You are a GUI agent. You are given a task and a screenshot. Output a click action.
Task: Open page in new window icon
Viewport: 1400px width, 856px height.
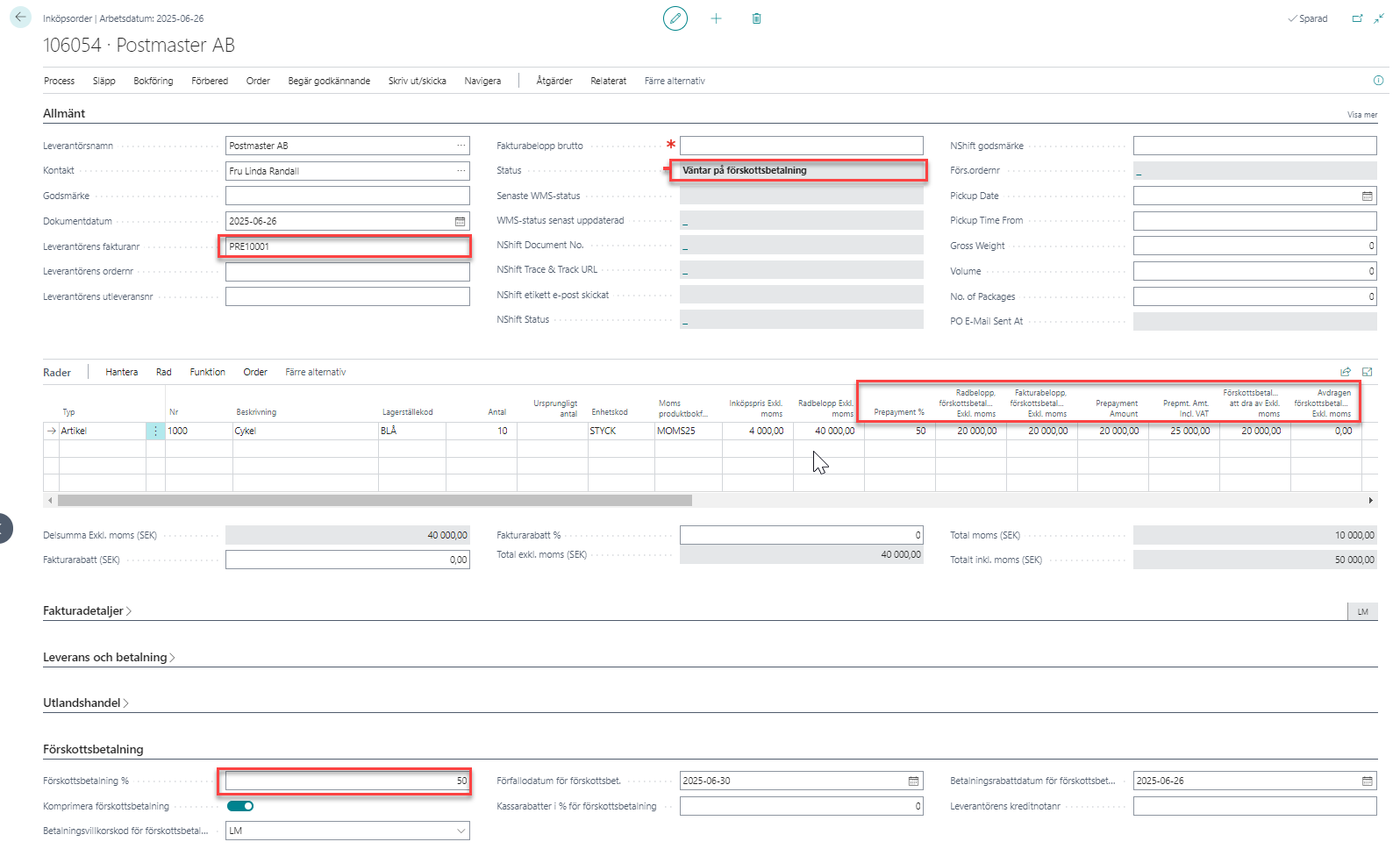[x=1357, y=18]
